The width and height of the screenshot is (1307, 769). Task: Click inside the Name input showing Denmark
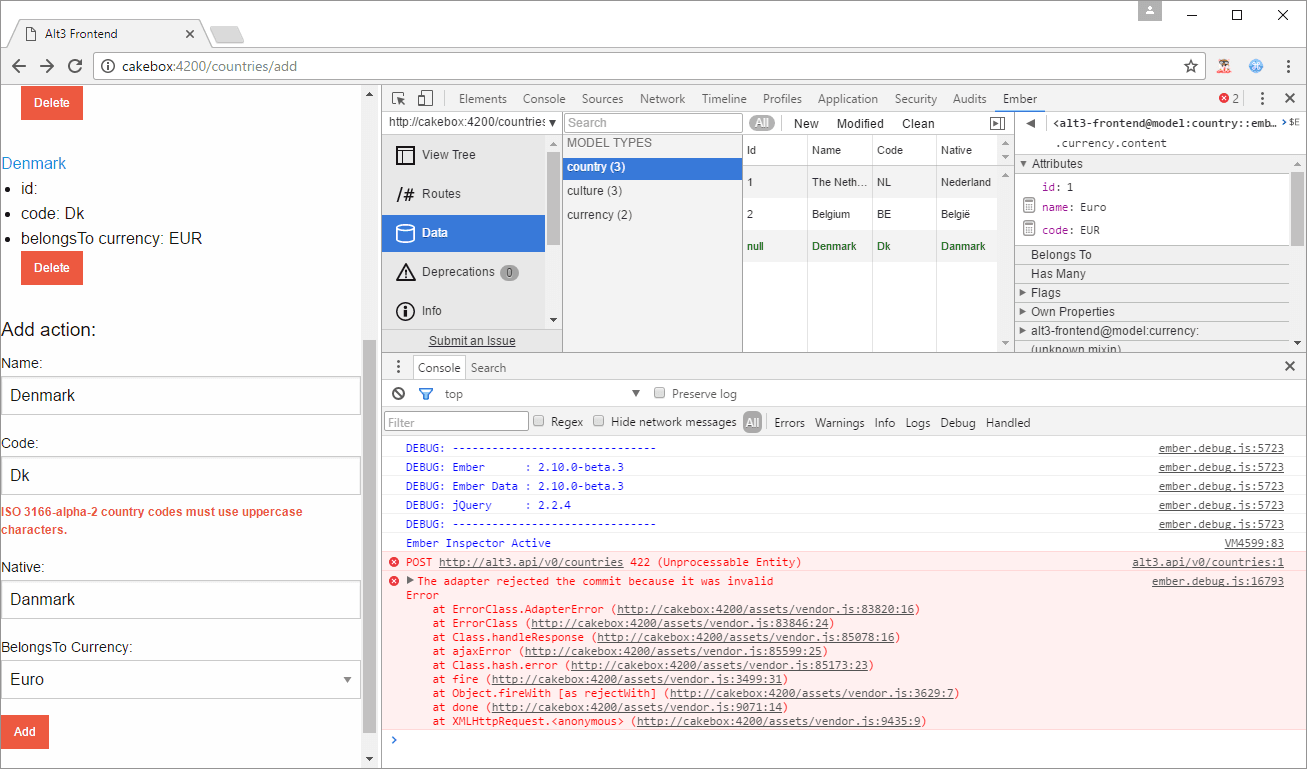tap(180, 395)
